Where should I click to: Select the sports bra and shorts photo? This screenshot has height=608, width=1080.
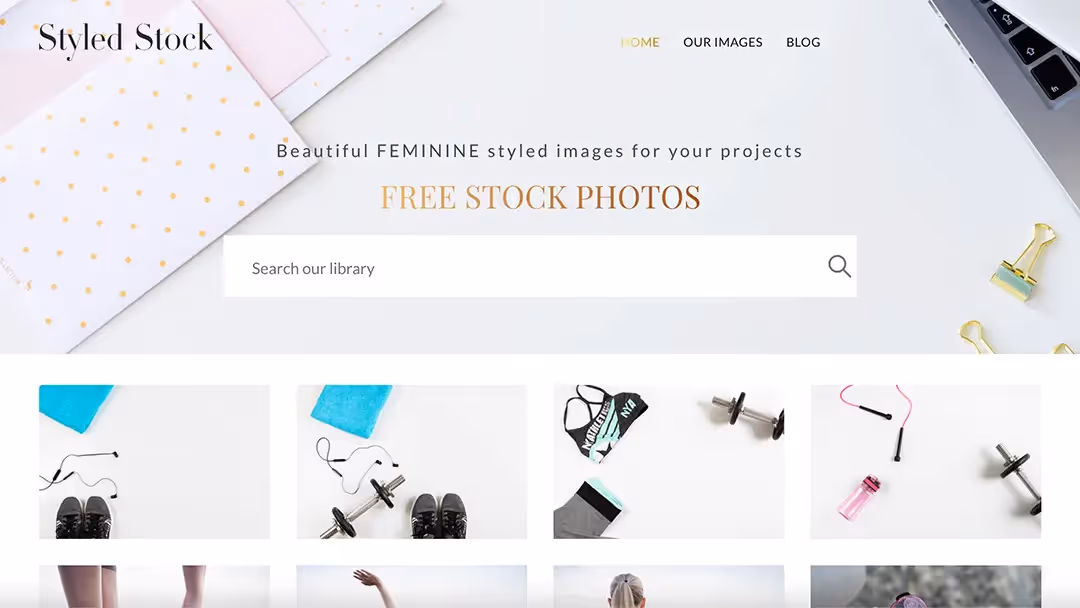[x=669, y=461]
